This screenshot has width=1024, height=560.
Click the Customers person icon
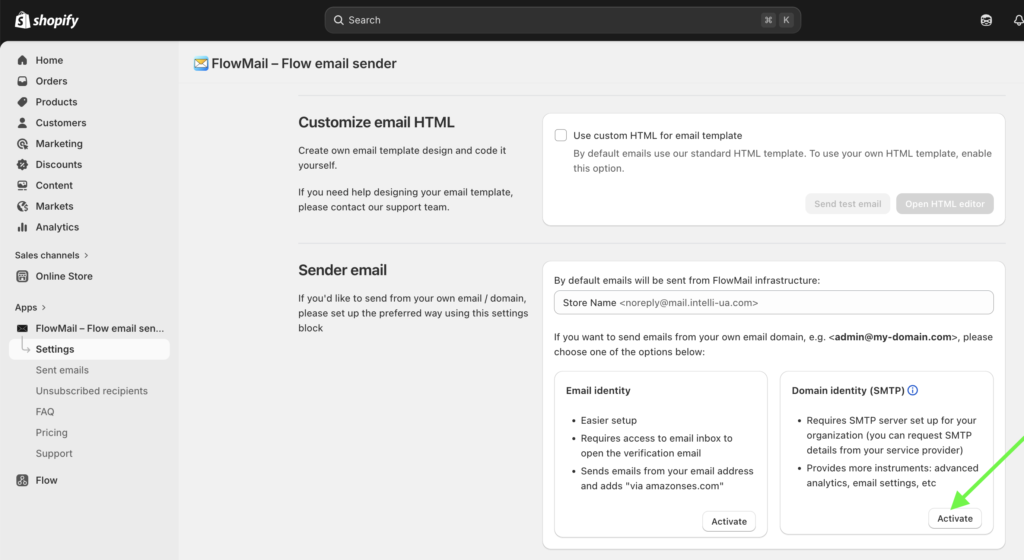click(x=22, y=123)
